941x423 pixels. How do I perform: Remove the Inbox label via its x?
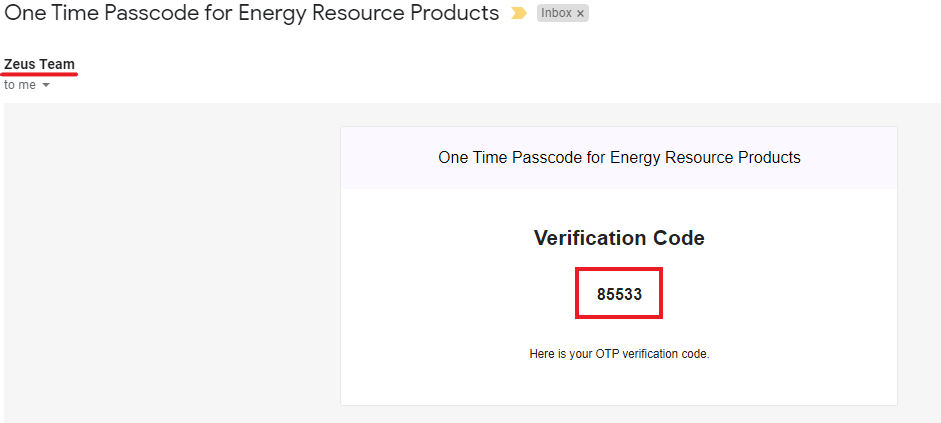pos(580,14)
